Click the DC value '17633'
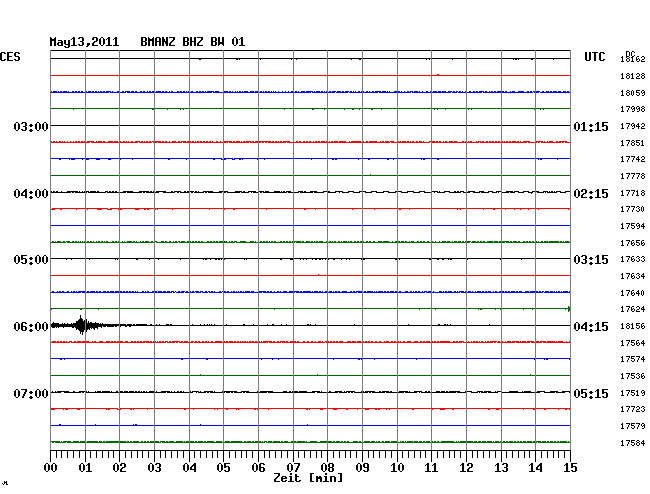Viewport: 650px width, 494px height. pyautogui.click(x=633, y=259)
